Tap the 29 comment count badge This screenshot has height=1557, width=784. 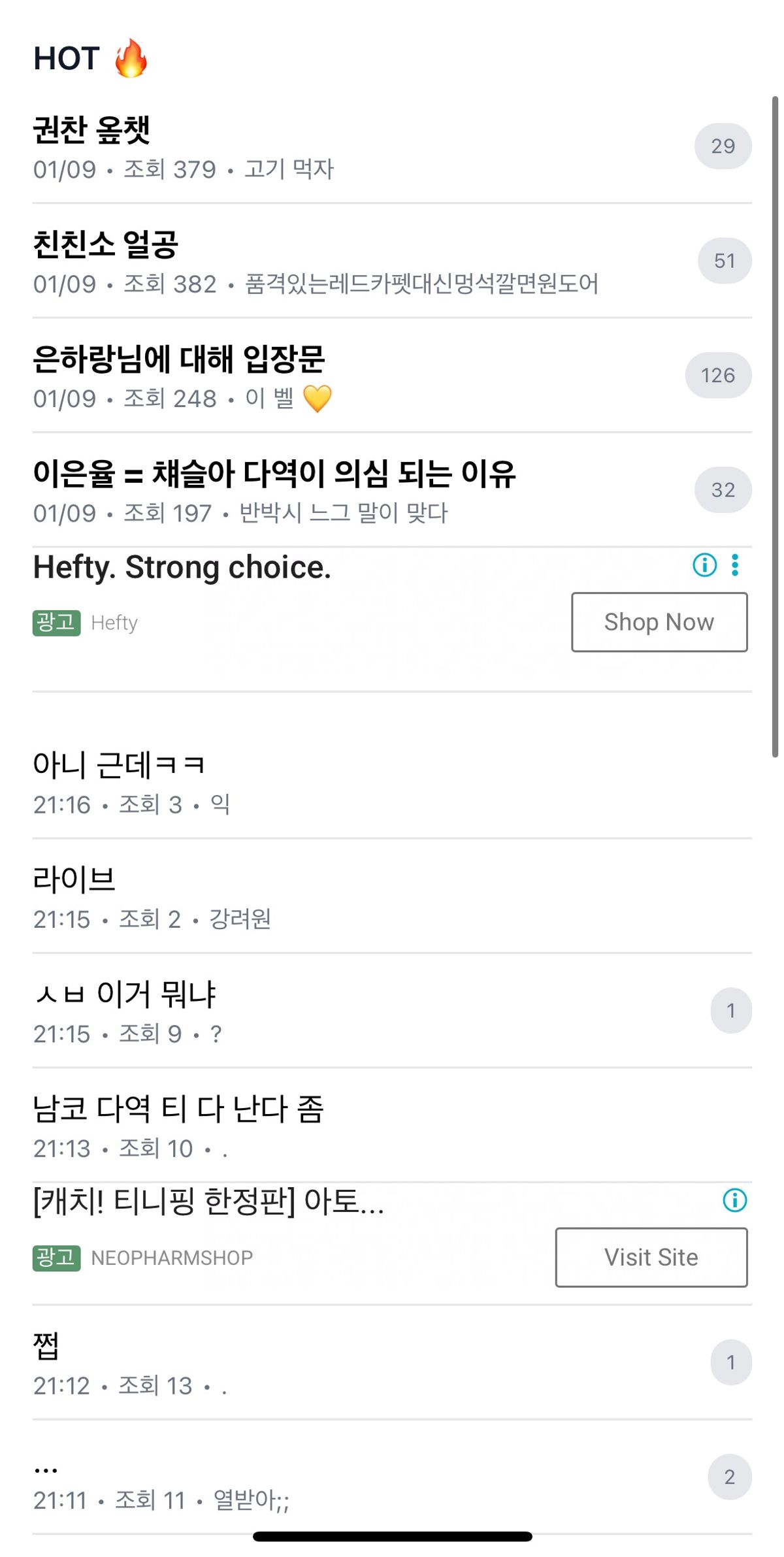coord(723,146)
